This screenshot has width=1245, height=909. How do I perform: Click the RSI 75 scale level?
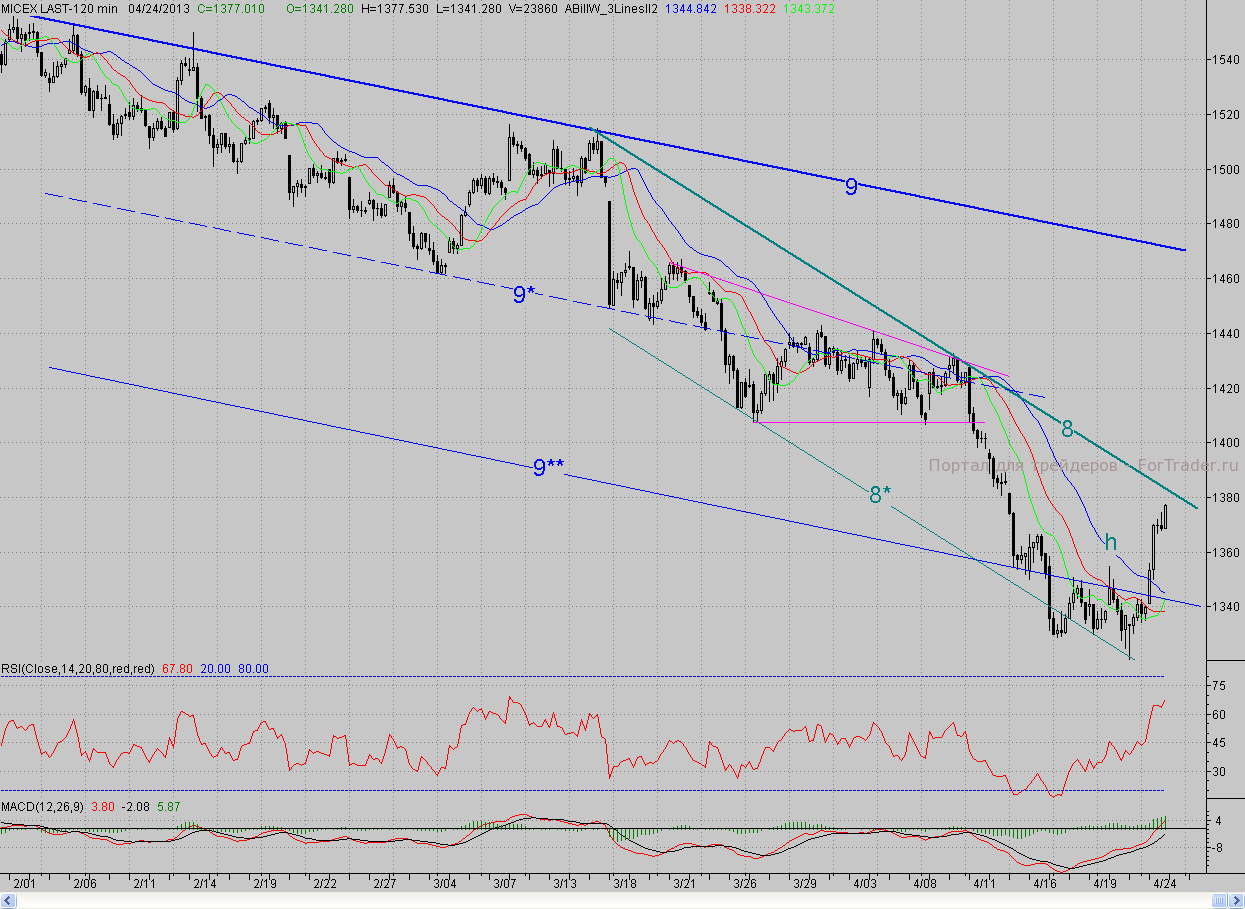[x=1218, y=686]
